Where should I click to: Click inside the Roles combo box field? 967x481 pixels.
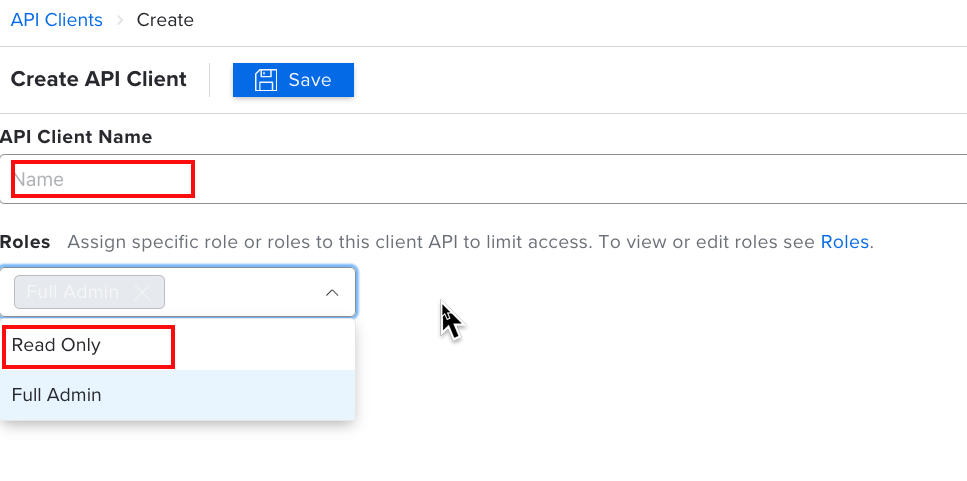pyautogui.click(x=240, y=292)
